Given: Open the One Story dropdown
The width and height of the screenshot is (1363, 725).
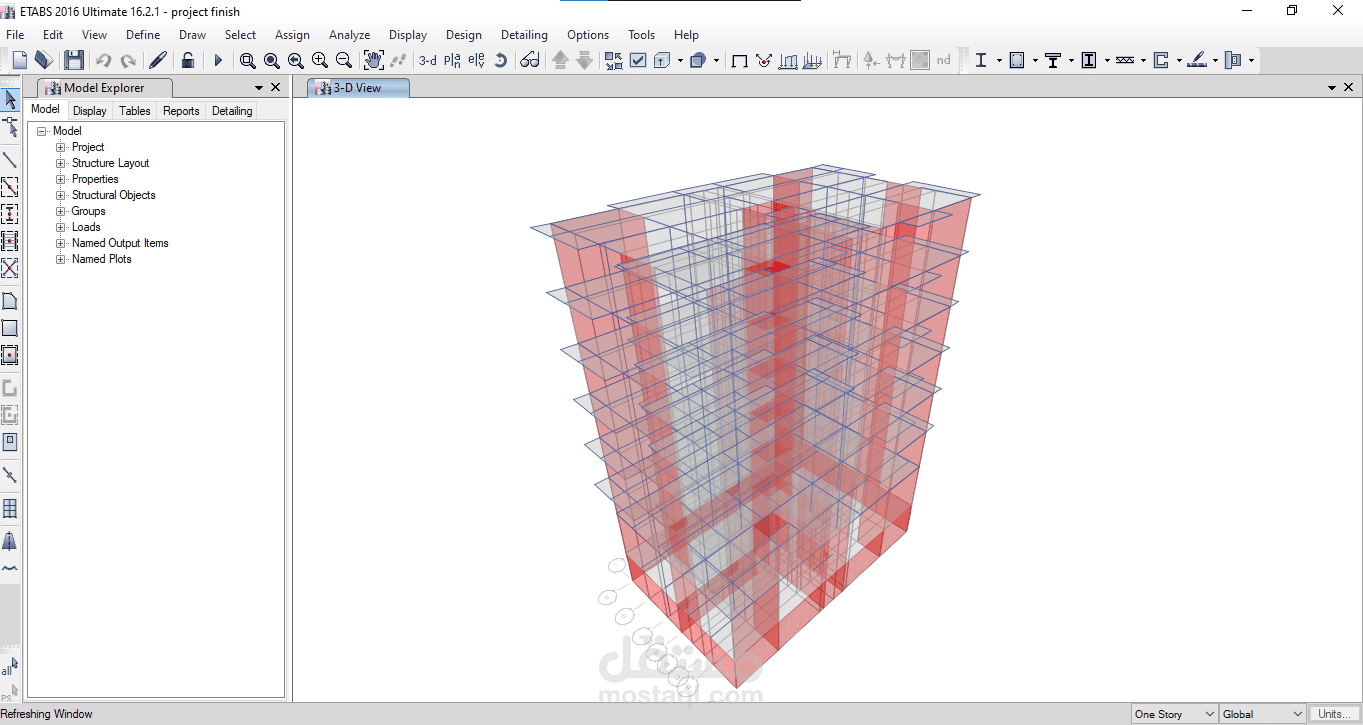Looking at the screenshot, I should click(x=1174, y=714).
